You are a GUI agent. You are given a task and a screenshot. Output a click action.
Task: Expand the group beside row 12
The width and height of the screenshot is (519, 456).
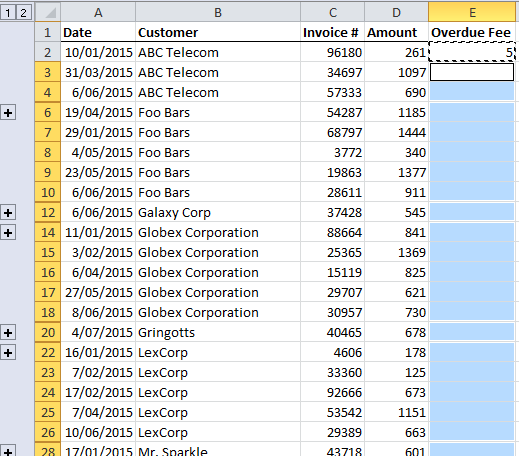[x=8, y=213]
